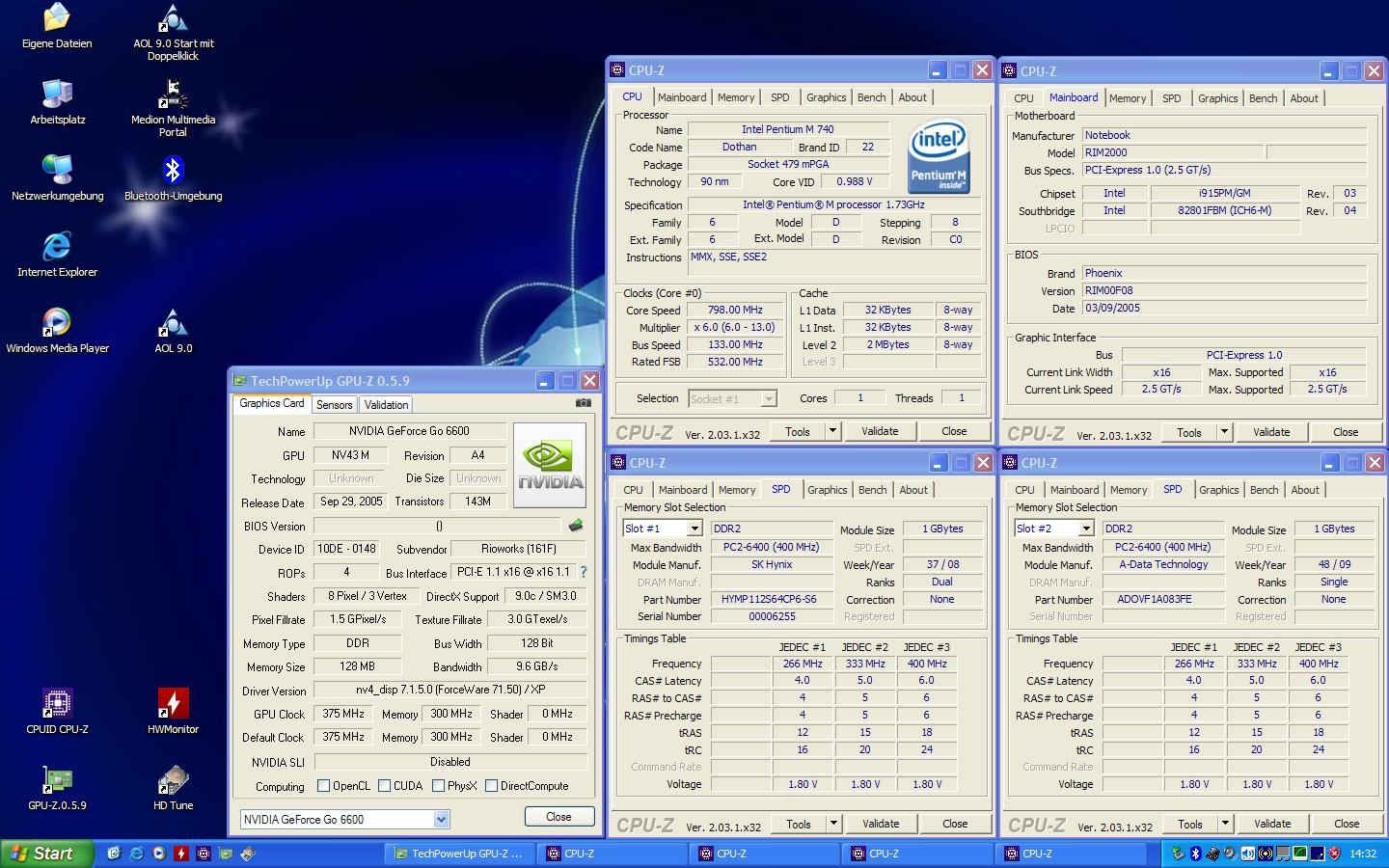Open the Slot #2 memory slot dropdown
The height and width of the screenshot is (868, 1389).
click(x=1085, y=529)
